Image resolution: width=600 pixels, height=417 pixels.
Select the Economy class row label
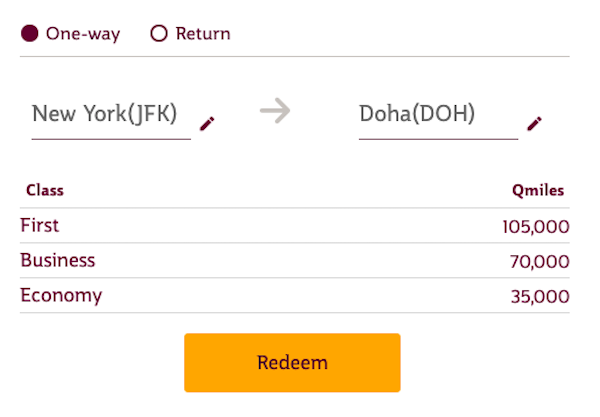(x=61, y=295)
